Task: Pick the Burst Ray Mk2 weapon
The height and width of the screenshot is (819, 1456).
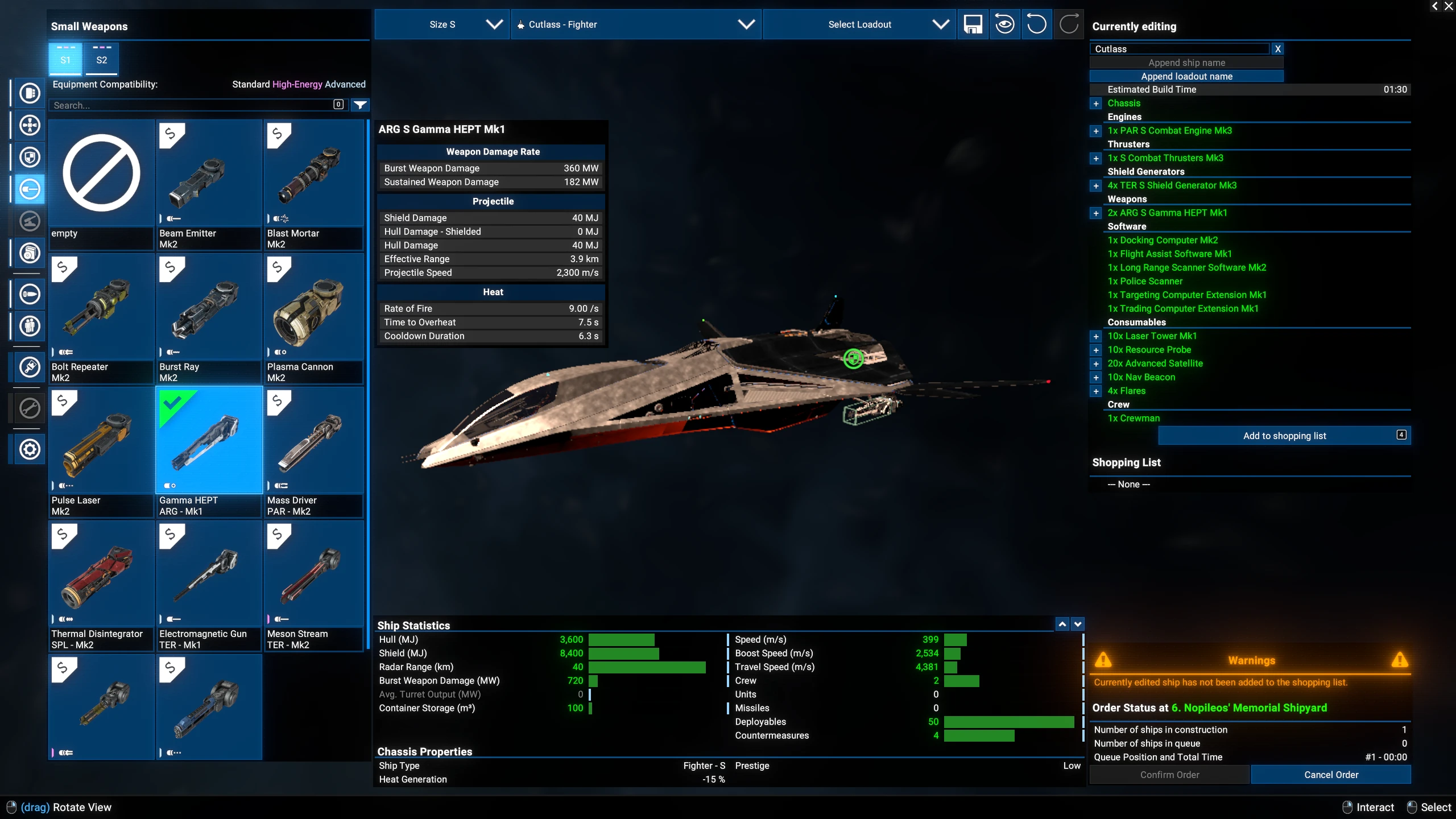Action: point(209,318)
